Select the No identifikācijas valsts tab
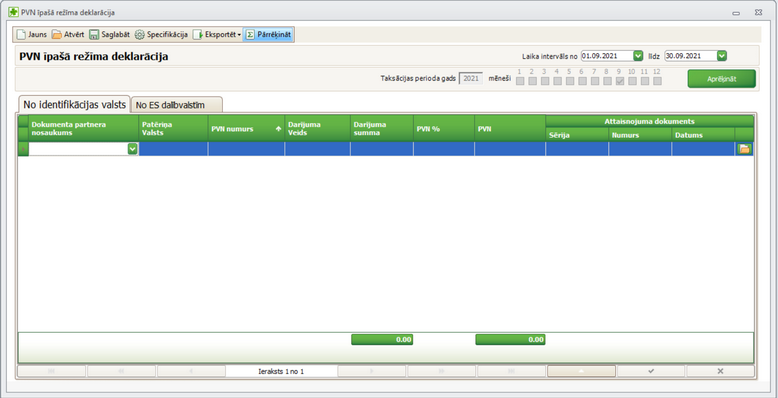 pyautogui.click(x=74, y=104)
